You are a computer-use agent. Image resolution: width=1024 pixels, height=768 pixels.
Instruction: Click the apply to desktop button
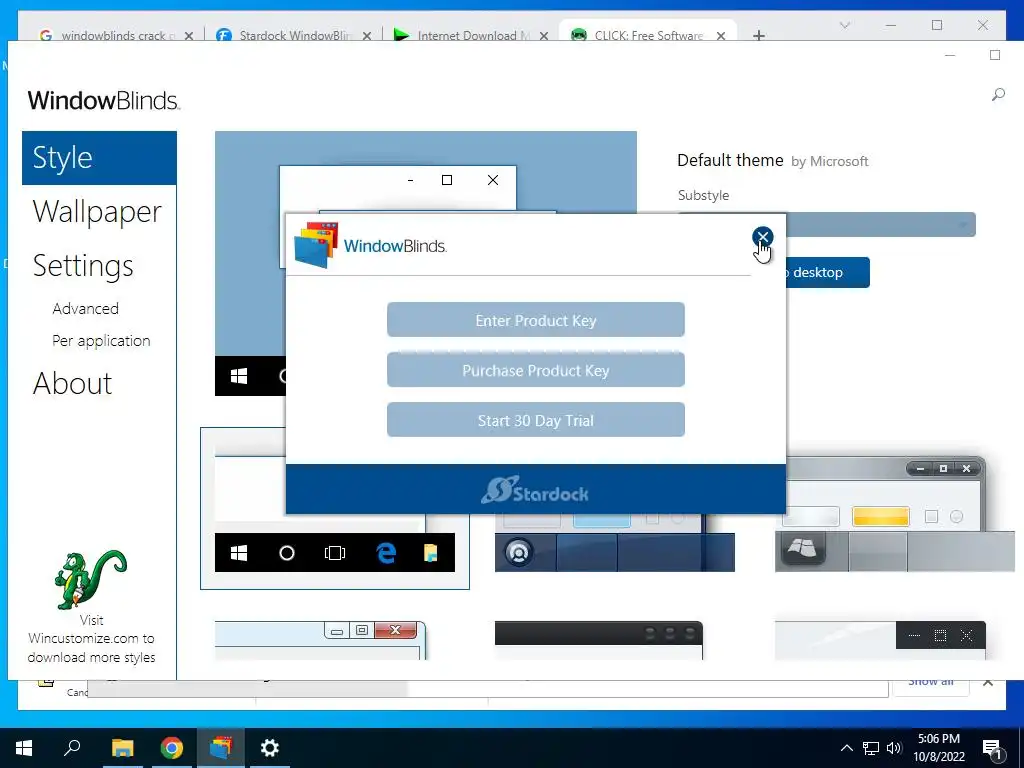point(827,272)
